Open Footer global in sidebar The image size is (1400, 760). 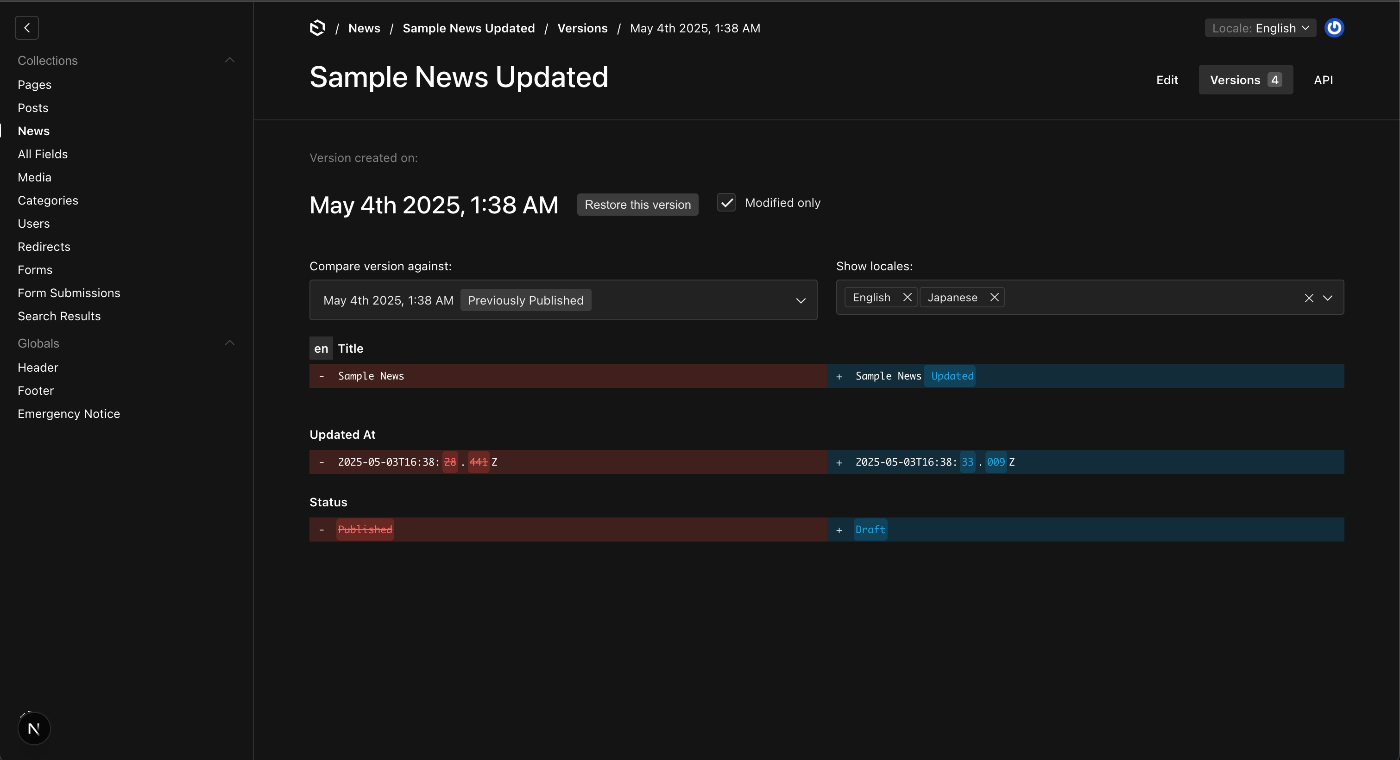[35, 390]
